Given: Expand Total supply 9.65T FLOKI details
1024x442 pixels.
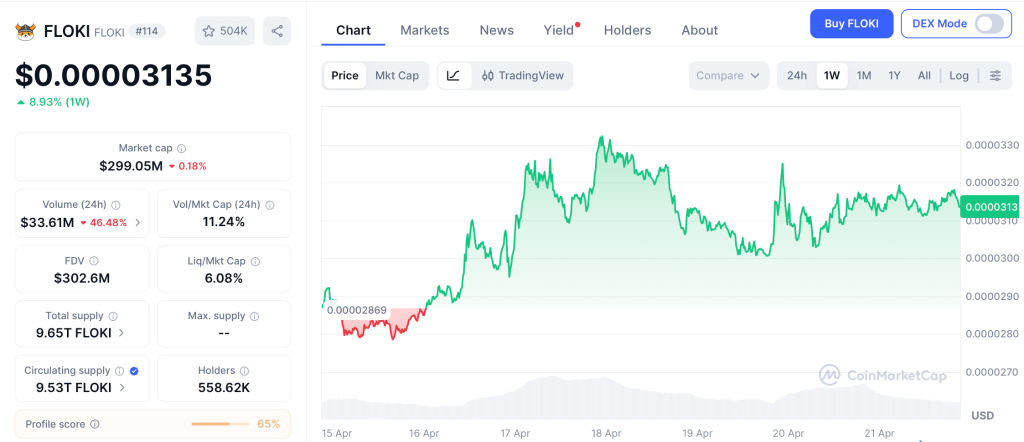Looking at the screenshot, I should (x=121, y=332).
